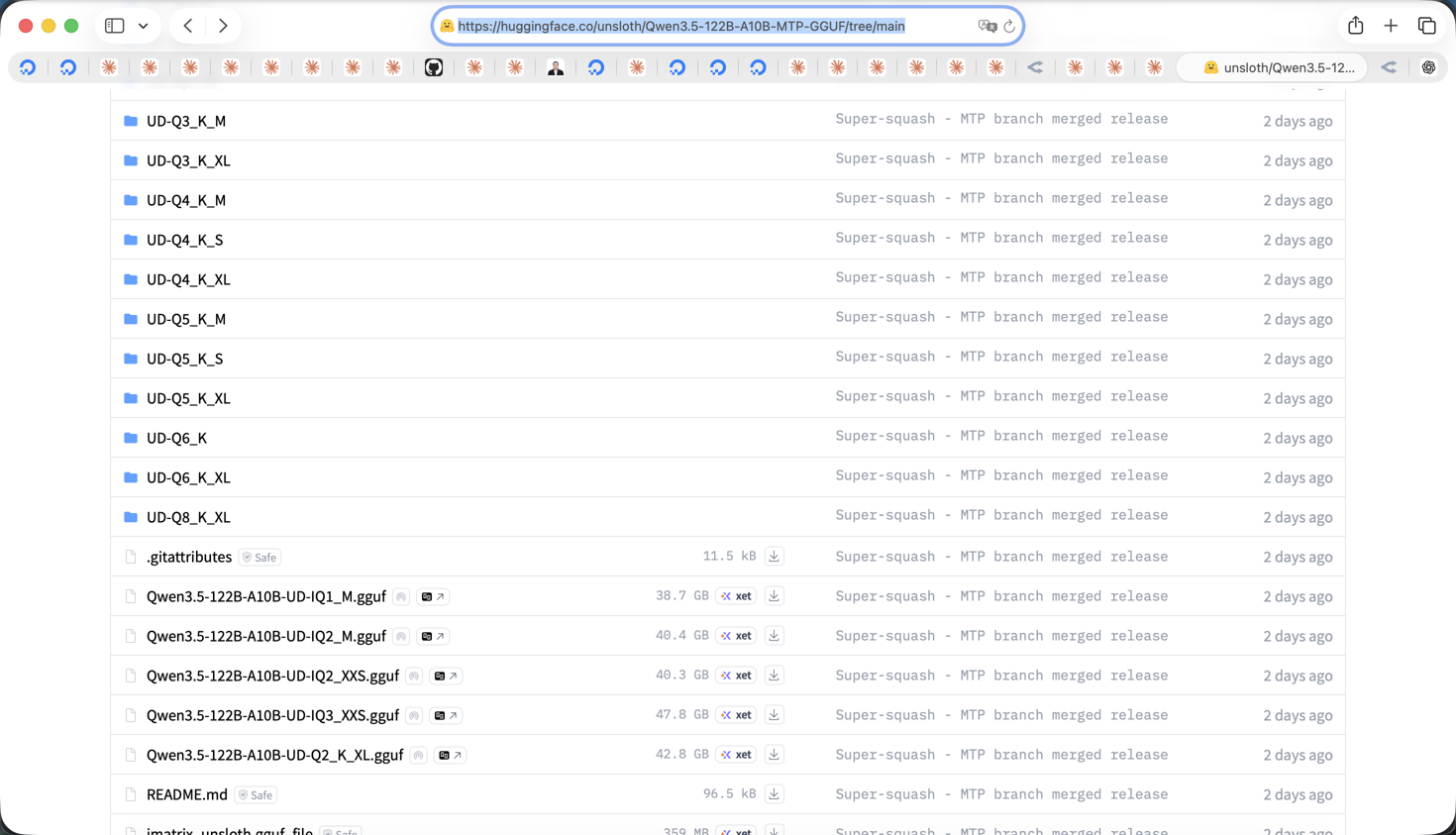Click the xet badge on the IQ1_M row
The width and height of the screenshot is (1456, 835).
(736, 596)
